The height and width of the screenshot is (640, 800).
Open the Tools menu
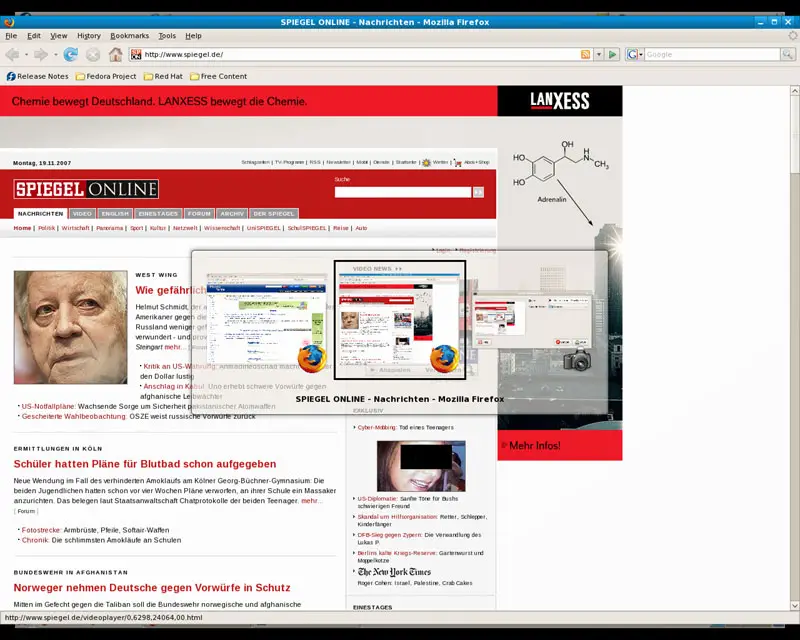pos(167,36)
